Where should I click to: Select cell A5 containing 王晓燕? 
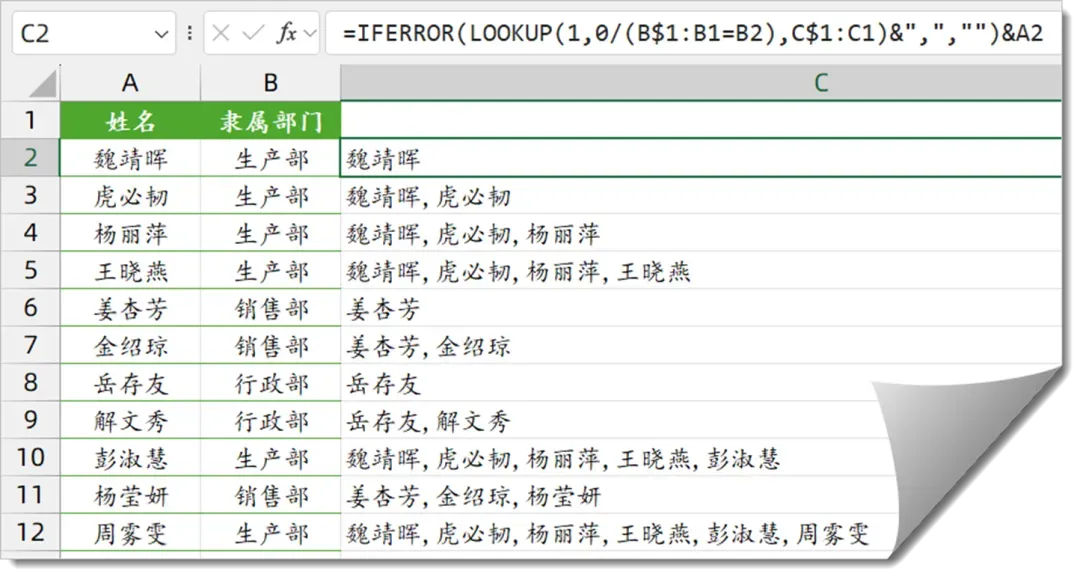coord(130,270)
